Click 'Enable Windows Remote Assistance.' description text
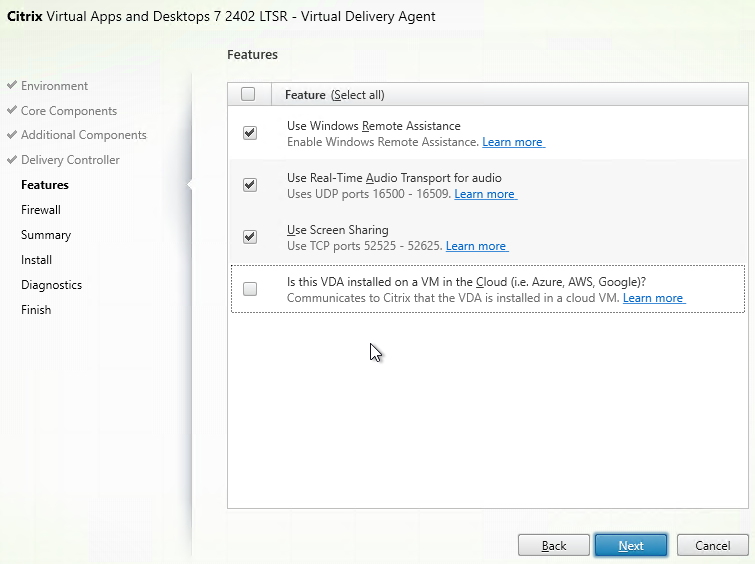The width and height of the screenshot is (755, 564). [383, 142]
